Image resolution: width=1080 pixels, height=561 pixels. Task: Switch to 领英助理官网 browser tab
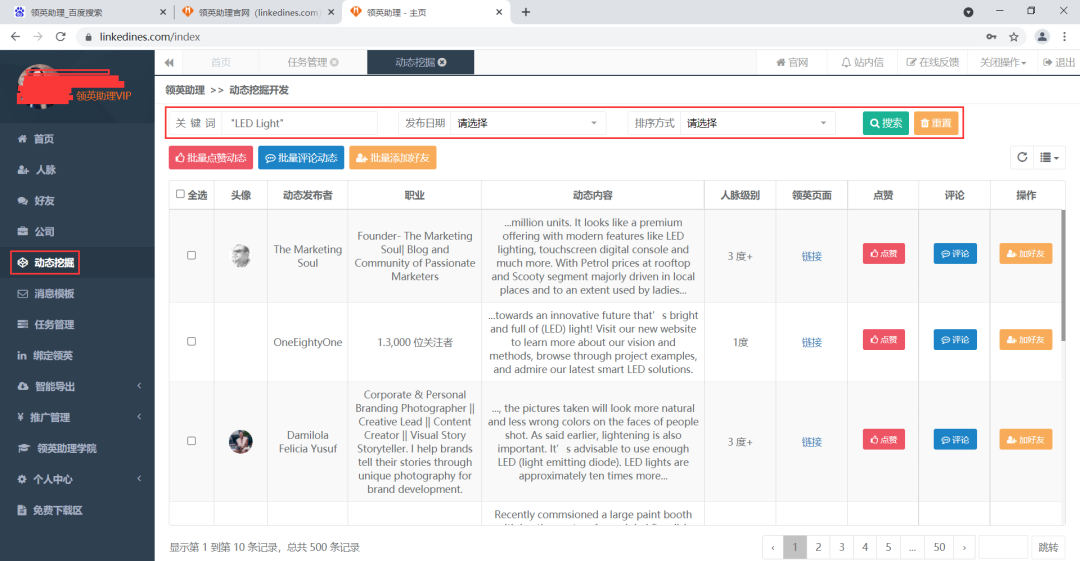click(258, 12)
